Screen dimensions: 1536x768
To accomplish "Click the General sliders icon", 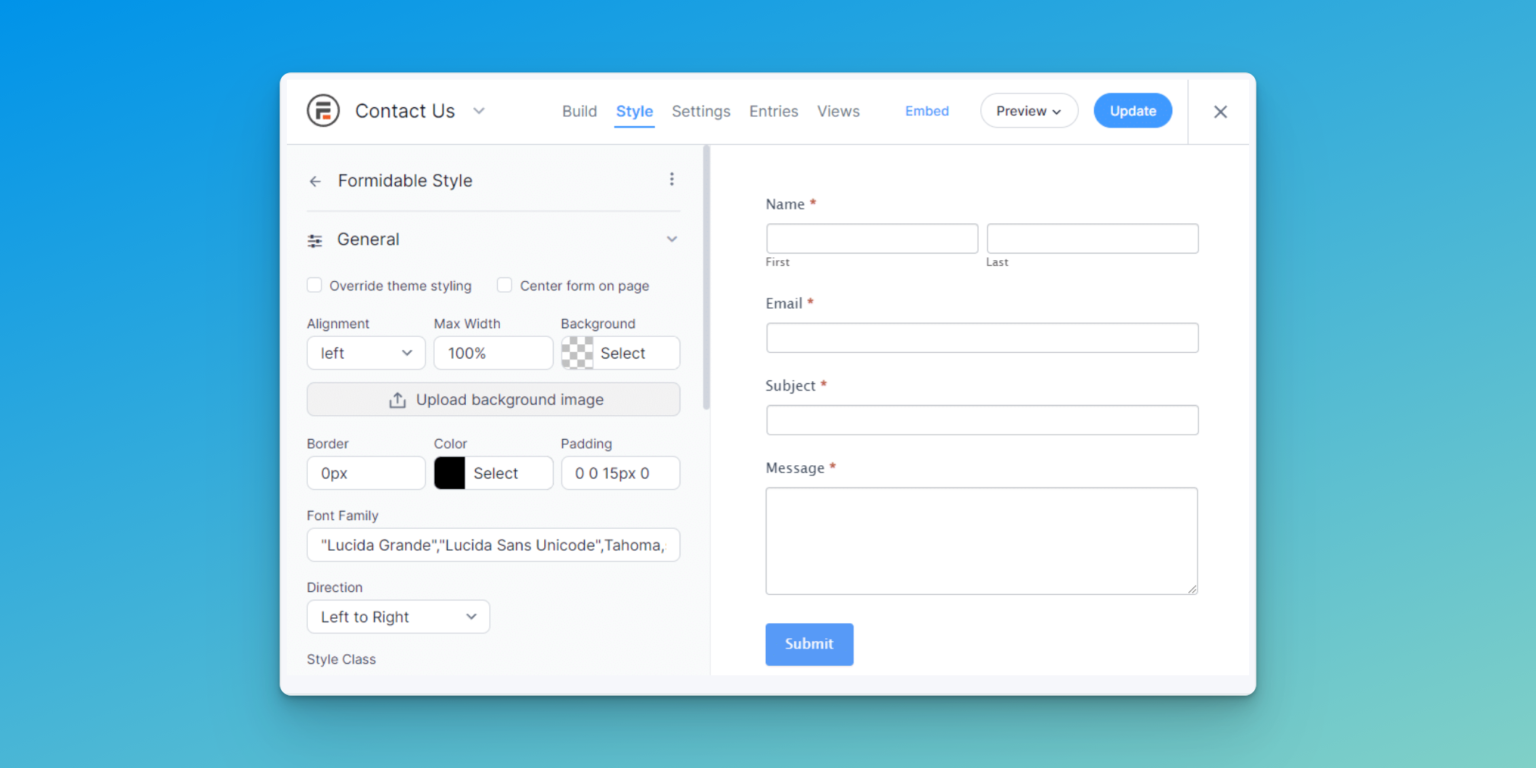I will (315, 241).
